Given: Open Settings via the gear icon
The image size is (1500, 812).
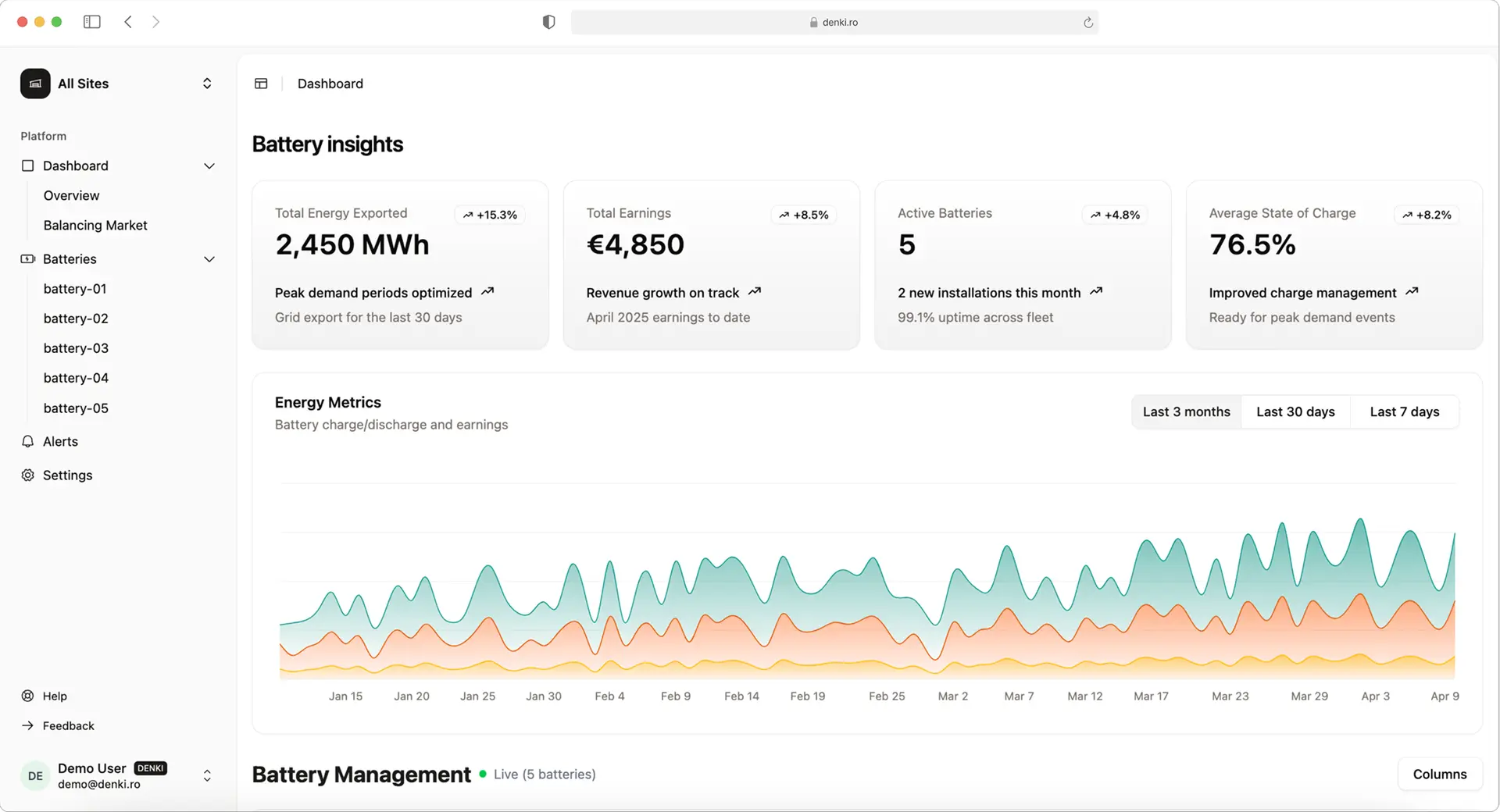Looking at the screenshot, I should [28, 475].
